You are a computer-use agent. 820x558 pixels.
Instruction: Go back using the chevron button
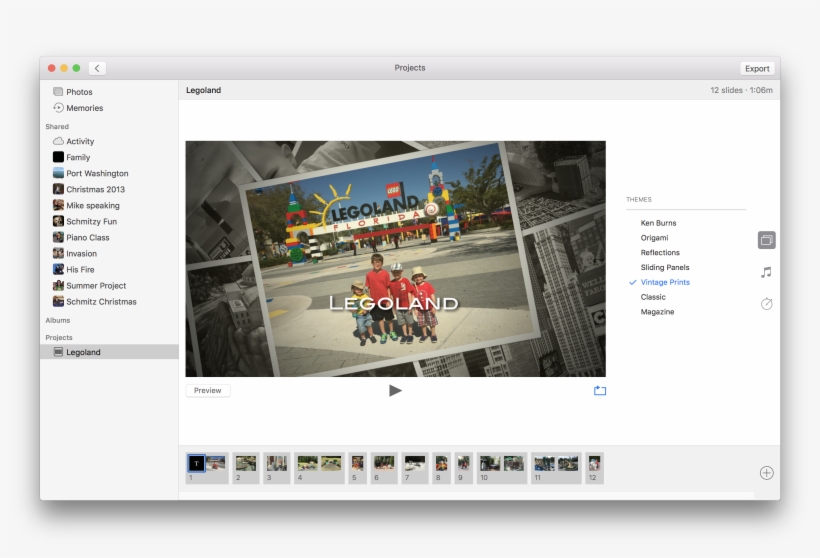pos(97,68)
